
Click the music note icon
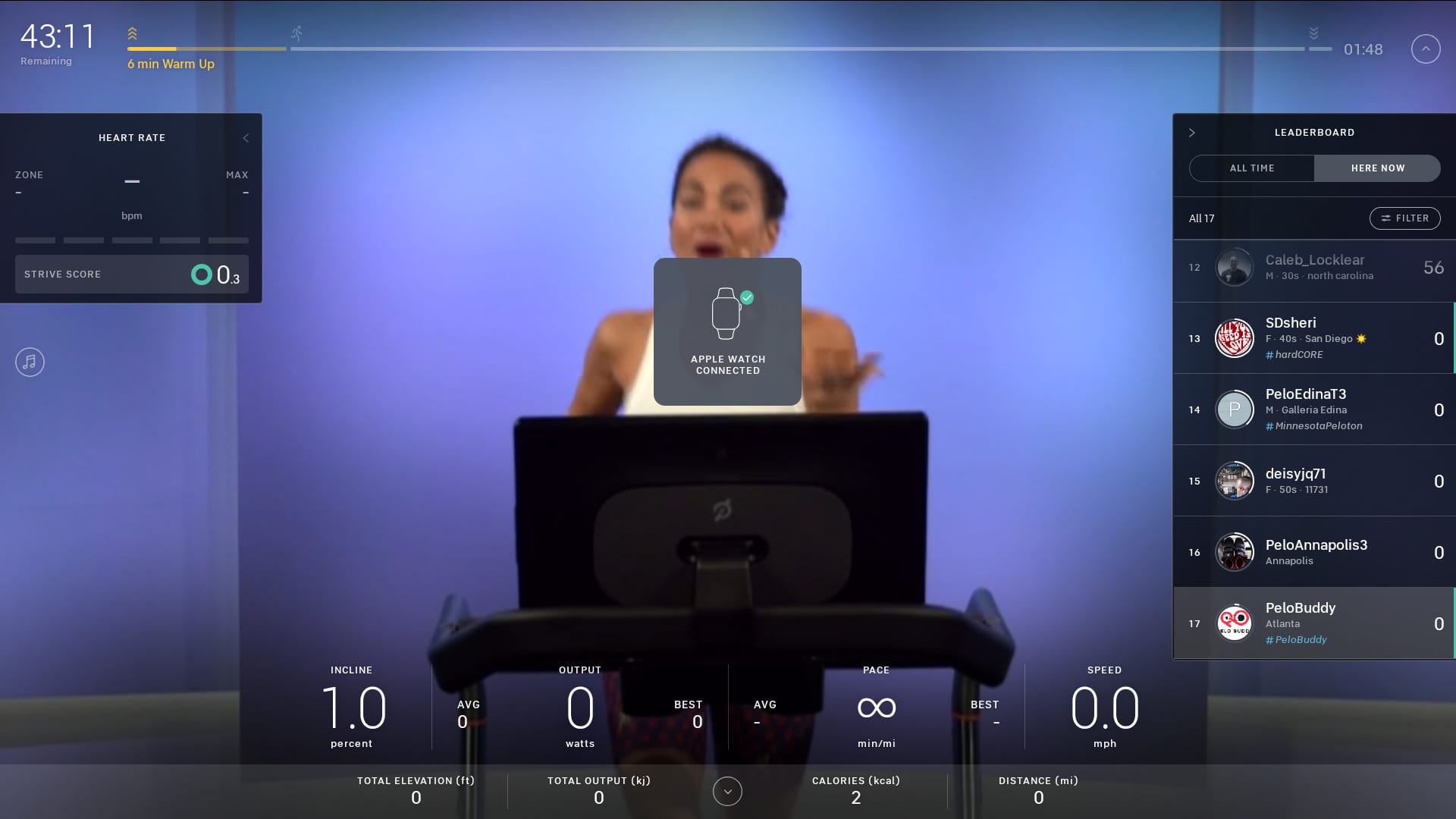(x=29, y=361)
